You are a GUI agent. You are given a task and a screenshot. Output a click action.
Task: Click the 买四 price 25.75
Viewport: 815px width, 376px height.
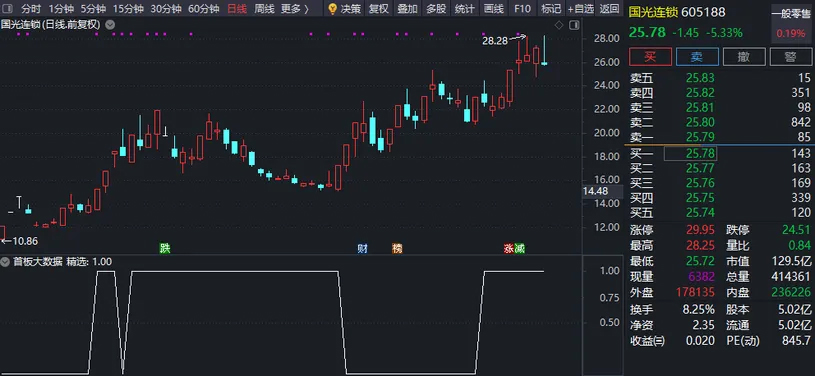click(700, 198)
